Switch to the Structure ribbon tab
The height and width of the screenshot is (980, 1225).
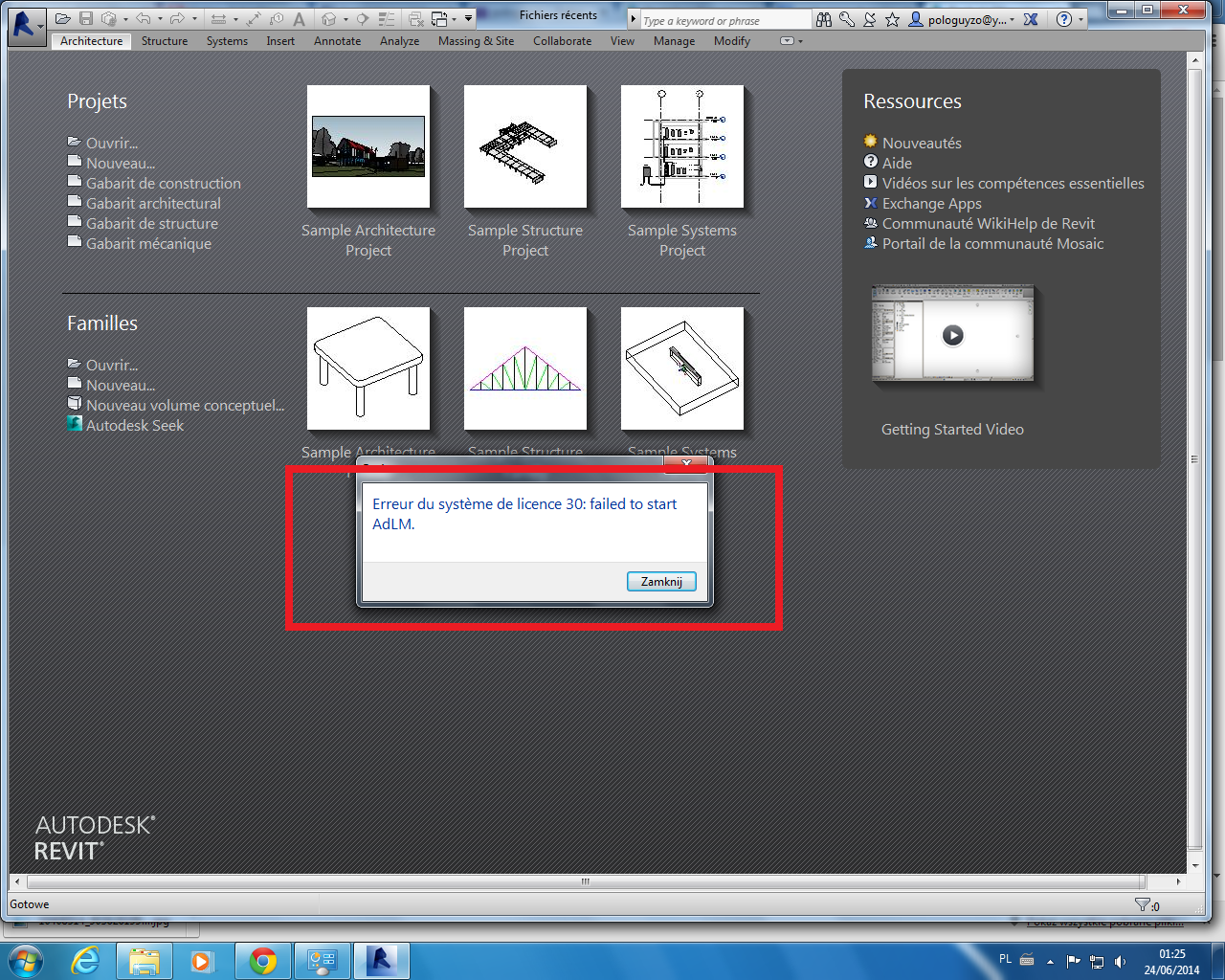(x=165, y=41)
